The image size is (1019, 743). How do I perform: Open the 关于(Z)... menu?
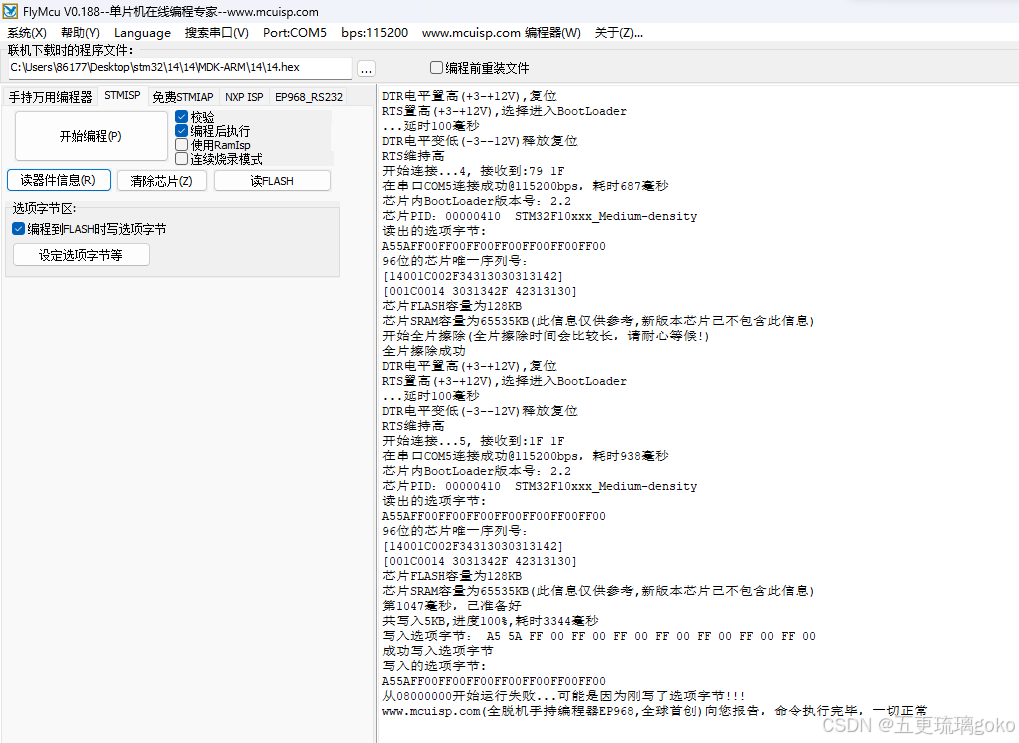(618, 33)
